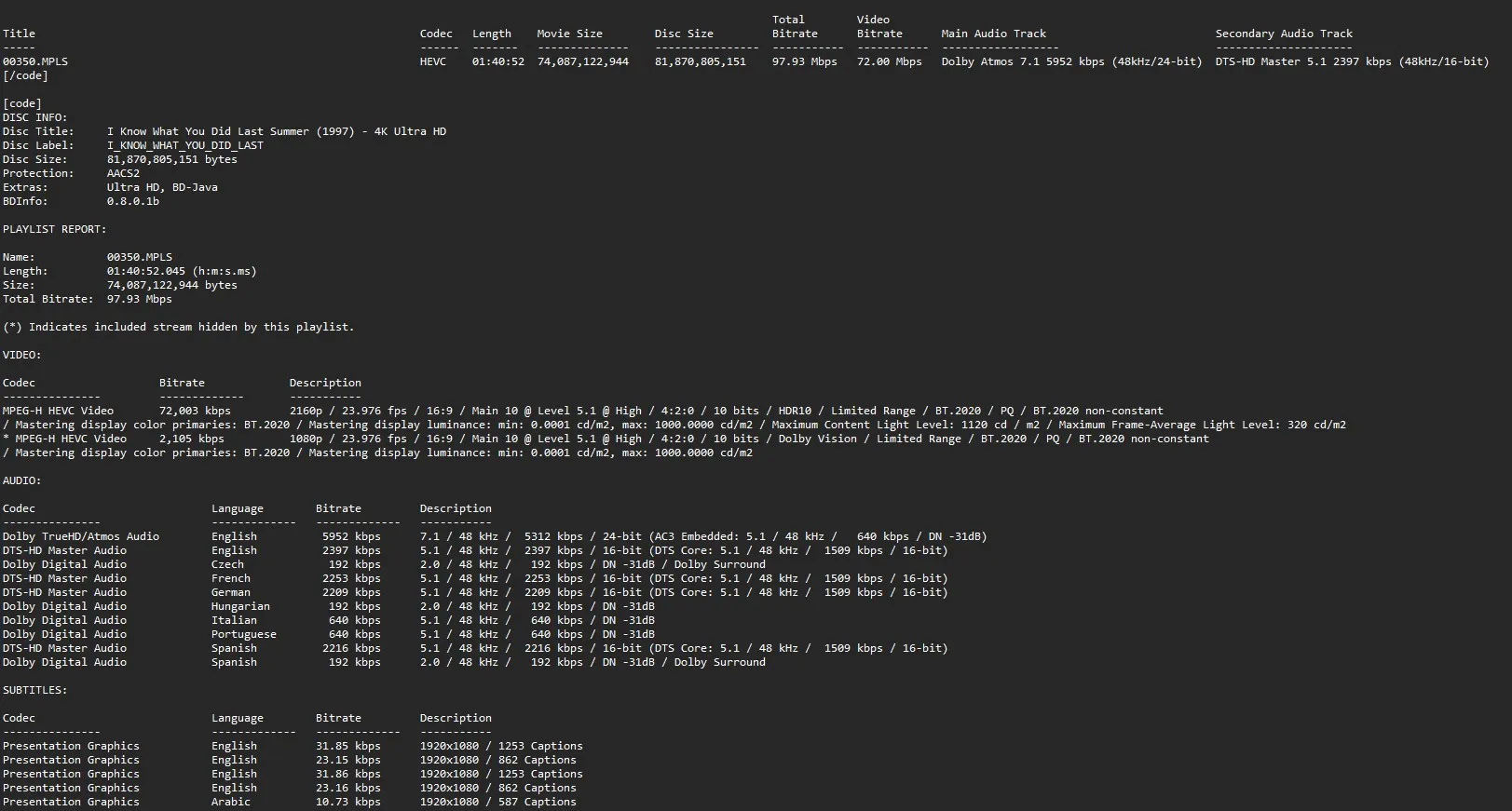Click the Dolby TrueHD/Atmos Audio codec row
This screenshot has width=1512, height=811.
click(80, 536)
